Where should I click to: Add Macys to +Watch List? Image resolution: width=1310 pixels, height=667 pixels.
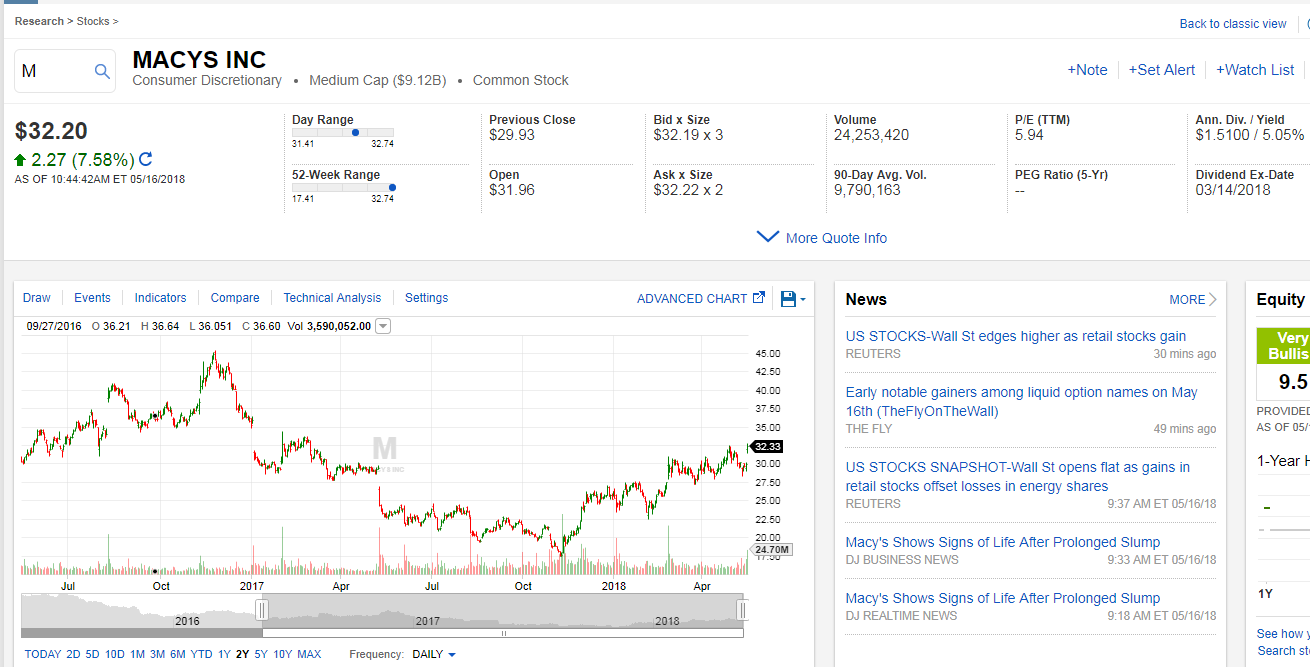(x=1255, y=70)
